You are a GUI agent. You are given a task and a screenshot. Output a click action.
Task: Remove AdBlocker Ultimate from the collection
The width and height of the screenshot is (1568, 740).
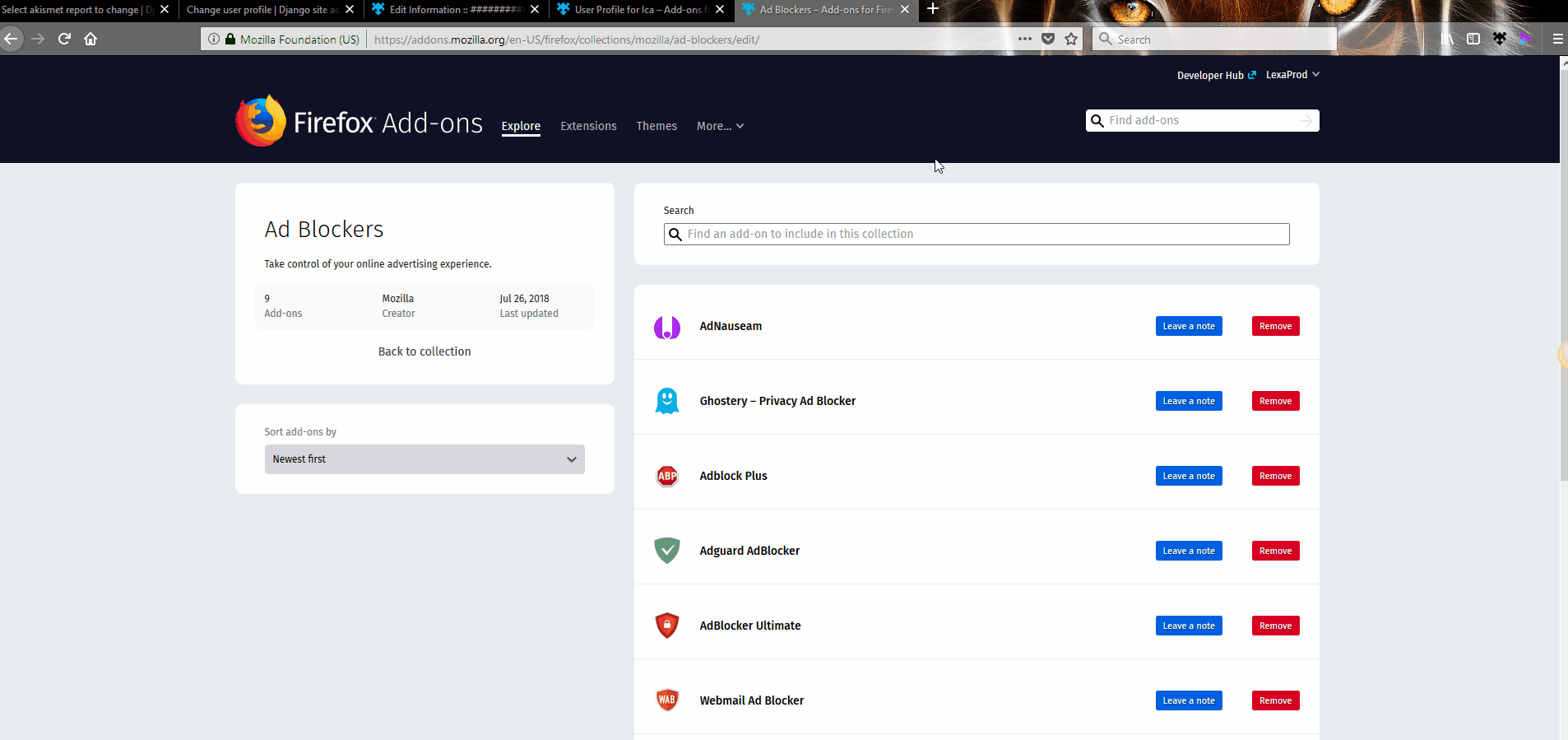click(1276, 626)
